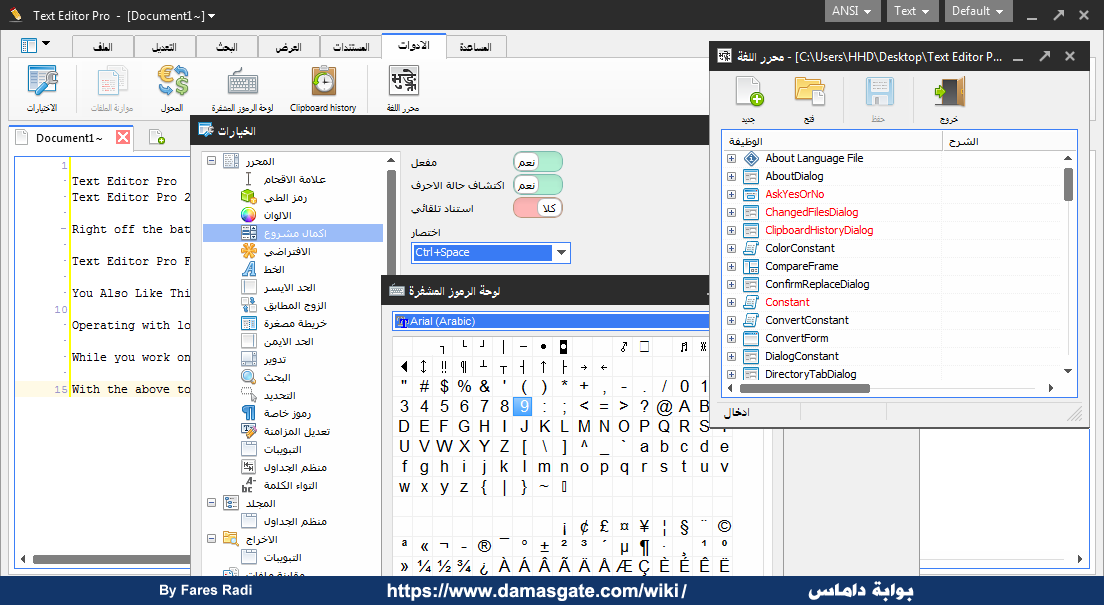
Task: Close the Document1 tab with red X
Action: (123, 137)
